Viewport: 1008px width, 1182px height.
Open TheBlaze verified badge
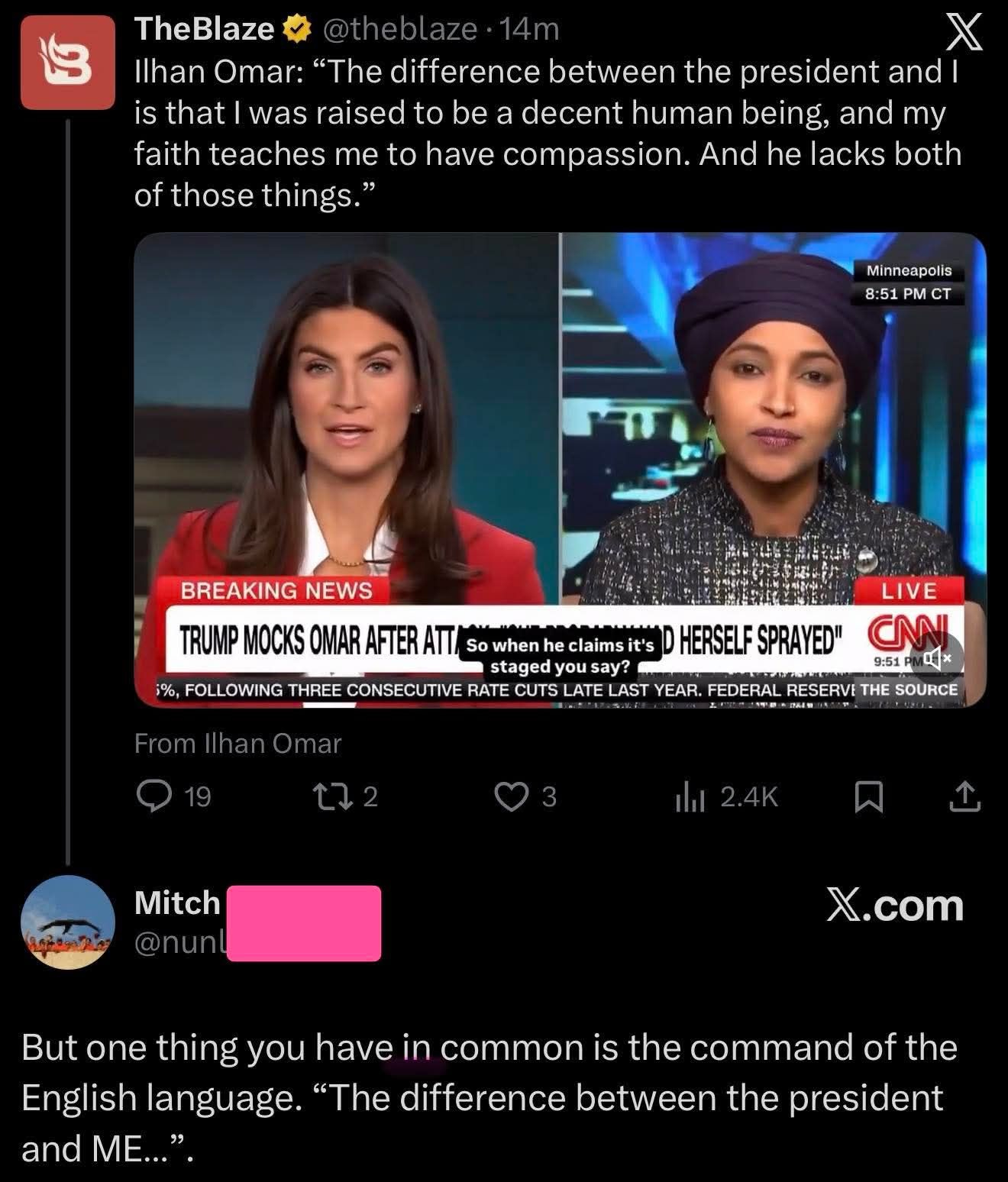coord(297,30)
